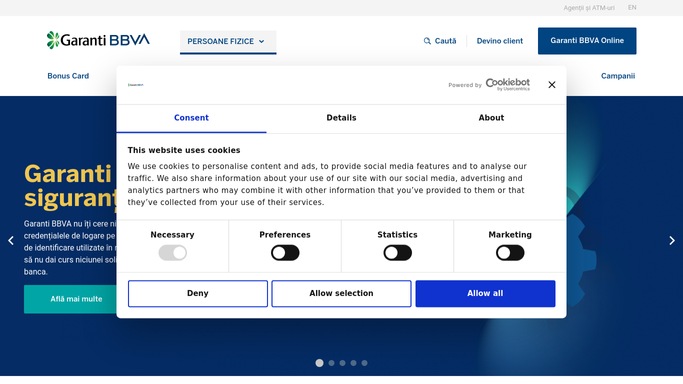Open the About tab
This screenshot has height=384, width=683.
coord(491,118)
